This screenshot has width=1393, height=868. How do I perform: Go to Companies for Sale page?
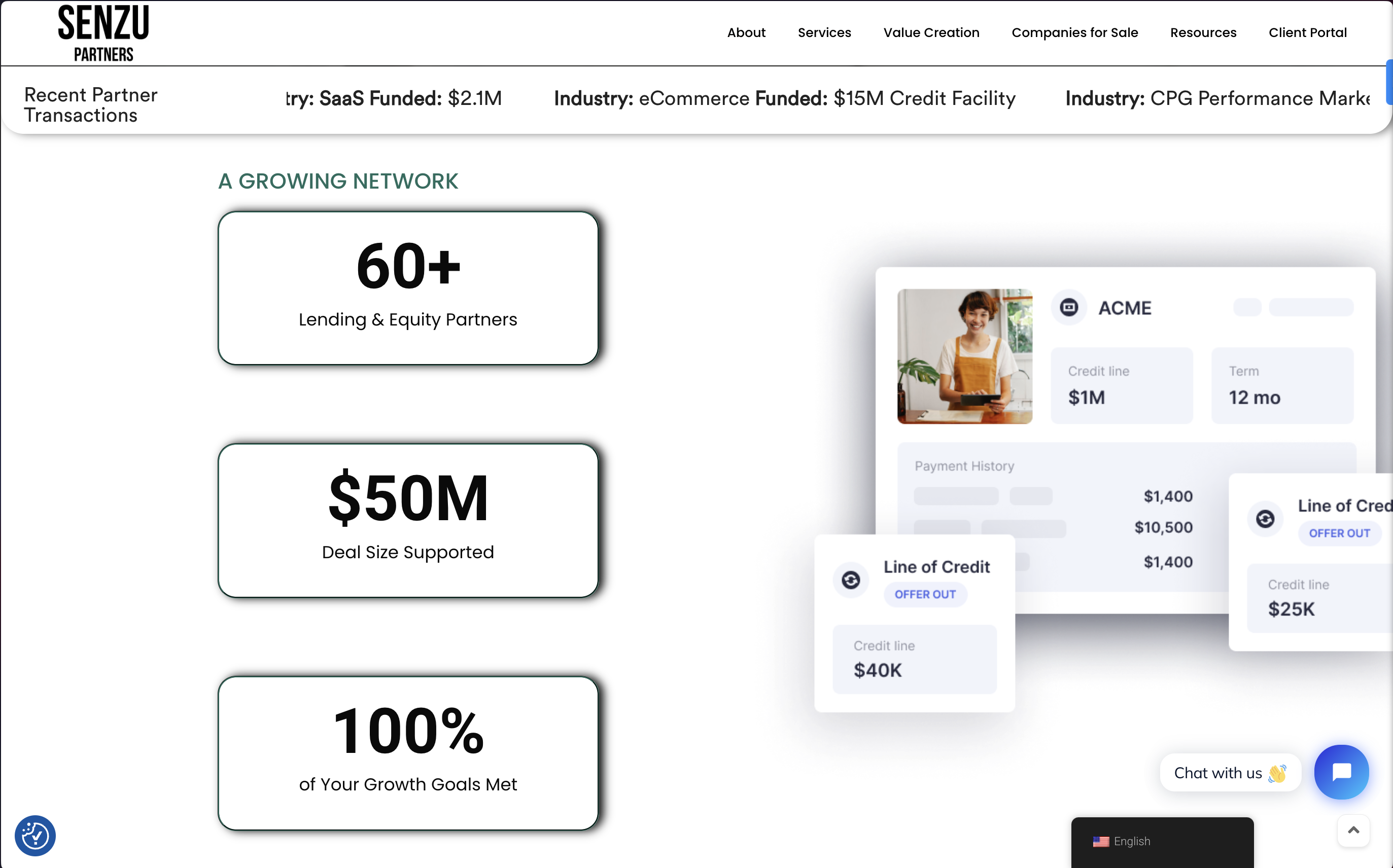[1074, 33]
